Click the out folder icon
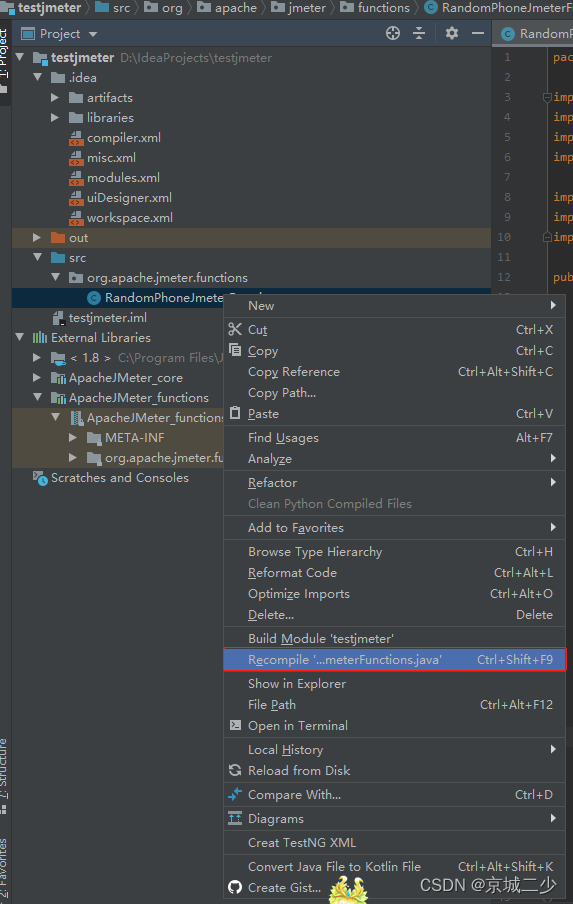 (x=58, y=238)
